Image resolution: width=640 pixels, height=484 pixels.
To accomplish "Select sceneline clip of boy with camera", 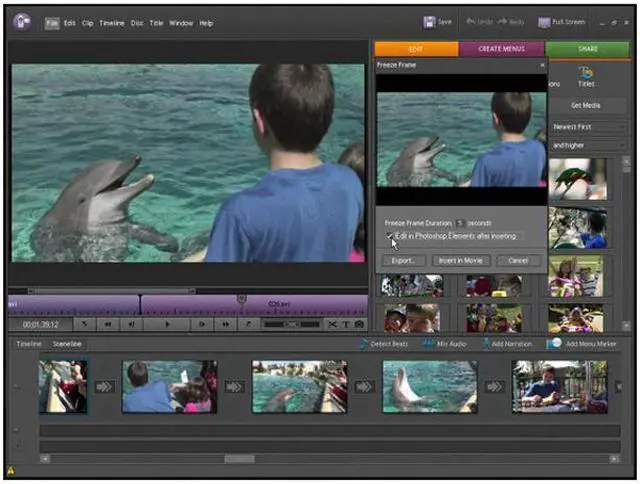I will (169, 386).
